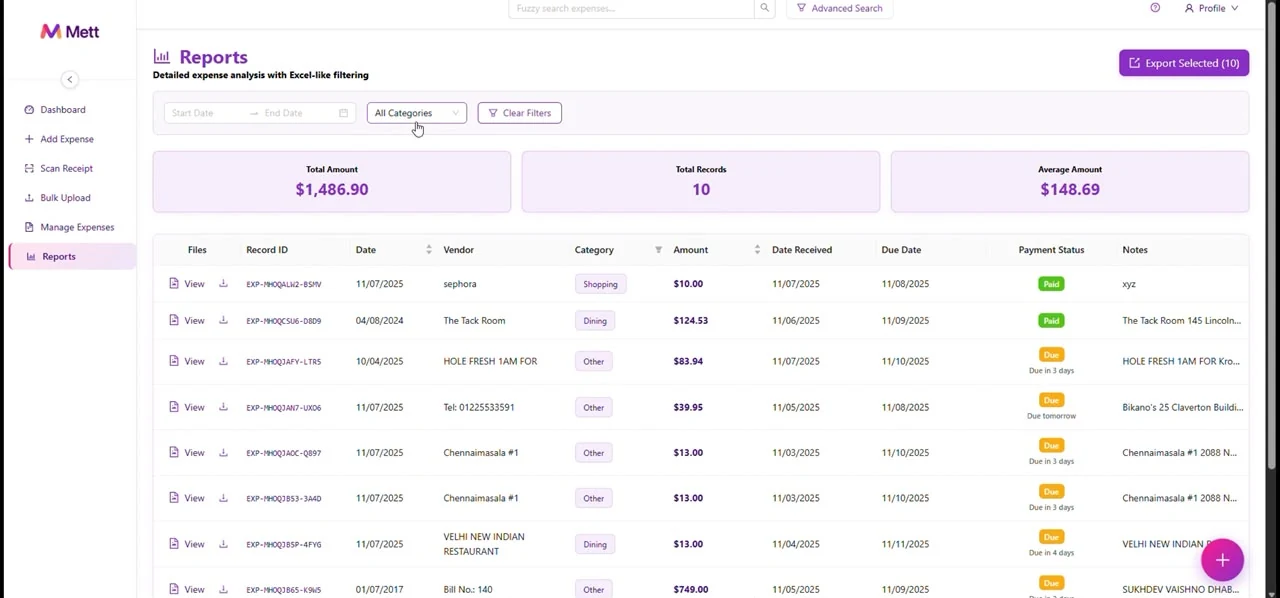Click the Shopping category tag
Image resolution: width=1280 pixels, height=598 pixels.
[600, 284]
